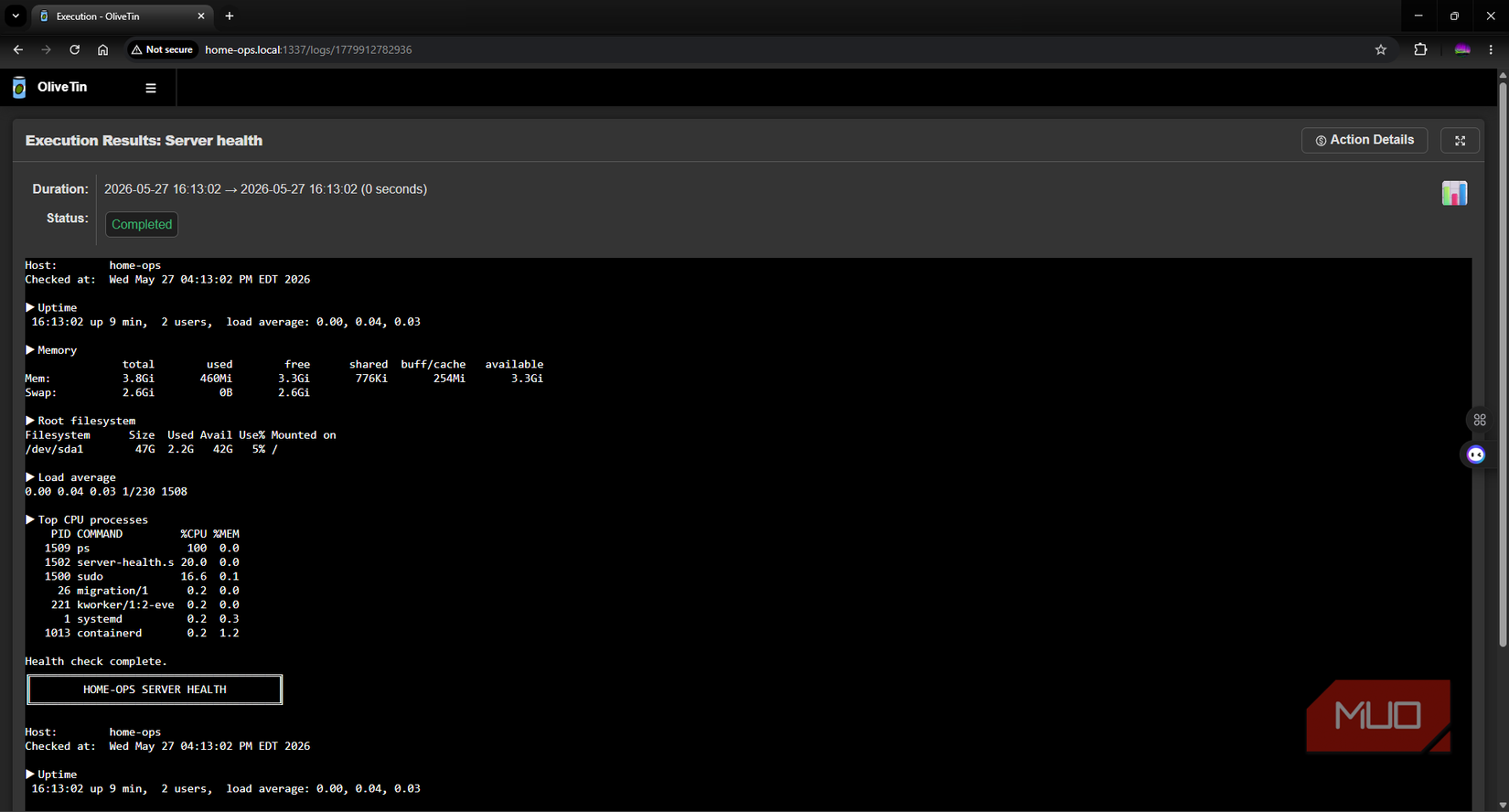
Task: Click the sudo process row
Action: click(142, 576)
